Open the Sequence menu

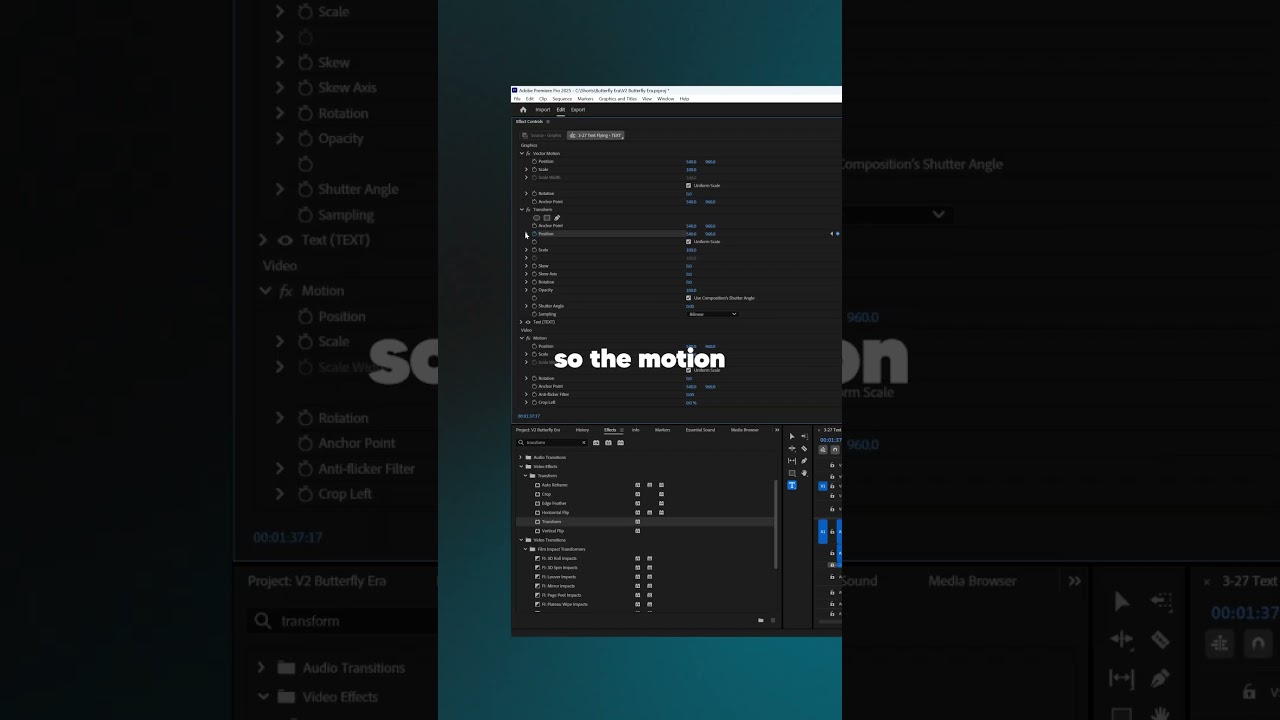point(562,99)
